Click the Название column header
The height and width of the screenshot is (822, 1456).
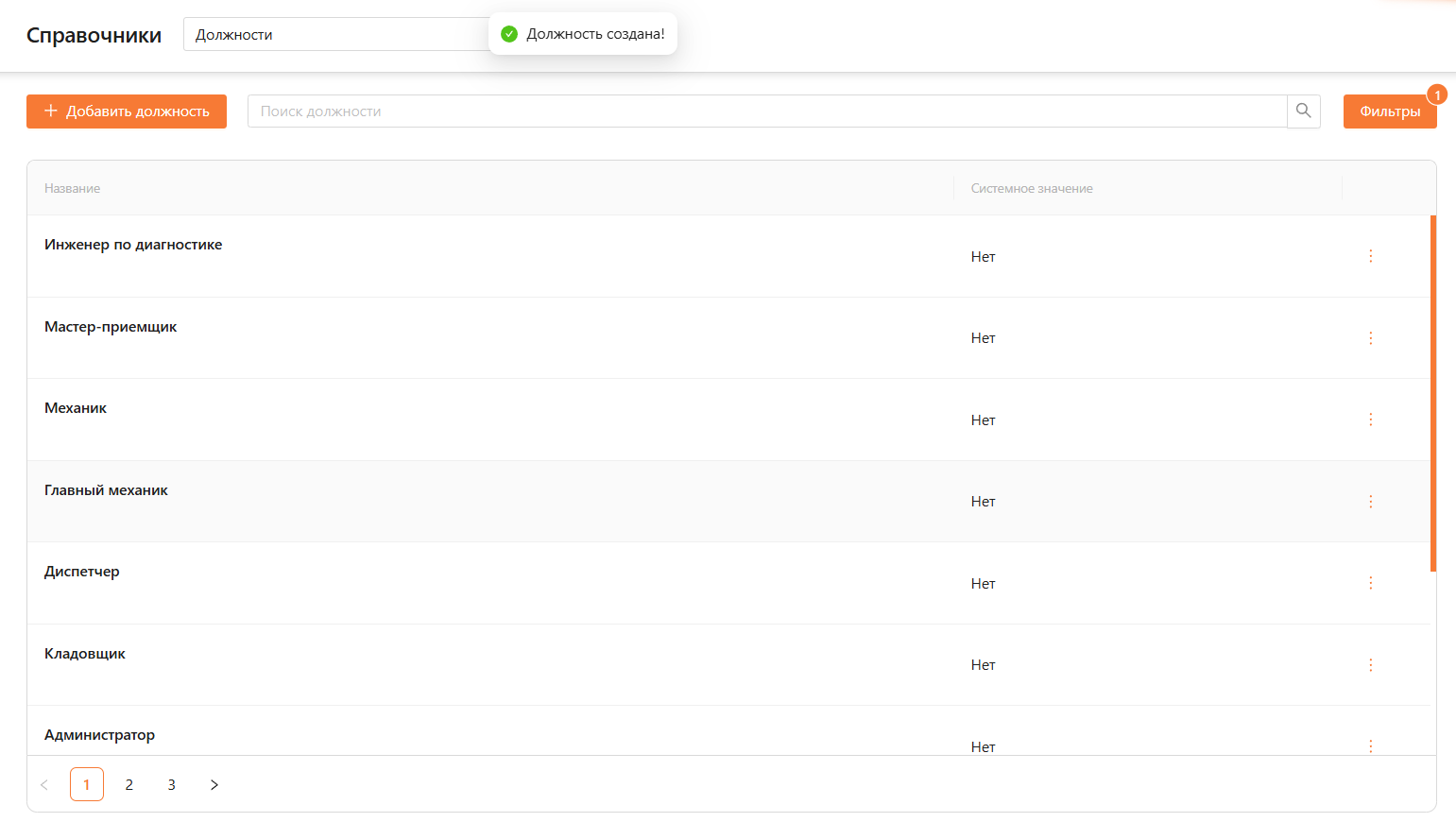[73, 188]
